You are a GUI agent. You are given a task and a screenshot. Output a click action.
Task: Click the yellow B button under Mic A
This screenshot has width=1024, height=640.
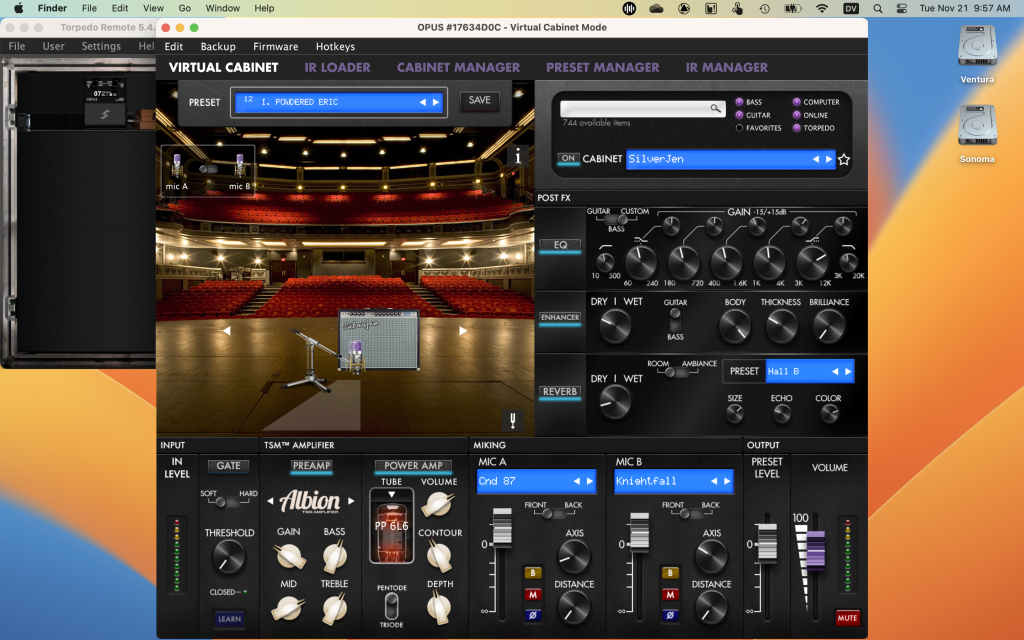tap(532, 574)
